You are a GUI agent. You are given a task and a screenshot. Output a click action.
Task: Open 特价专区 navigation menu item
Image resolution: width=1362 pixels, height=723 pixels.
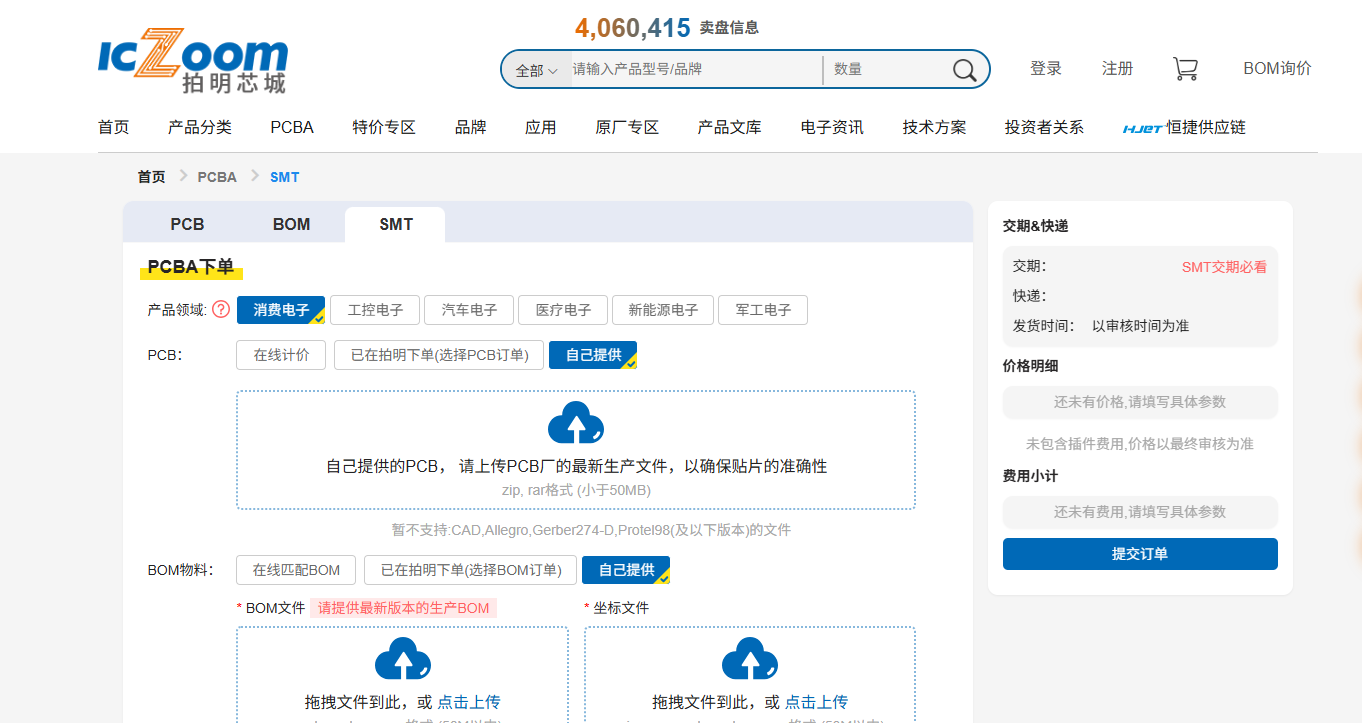click(384, 128)
